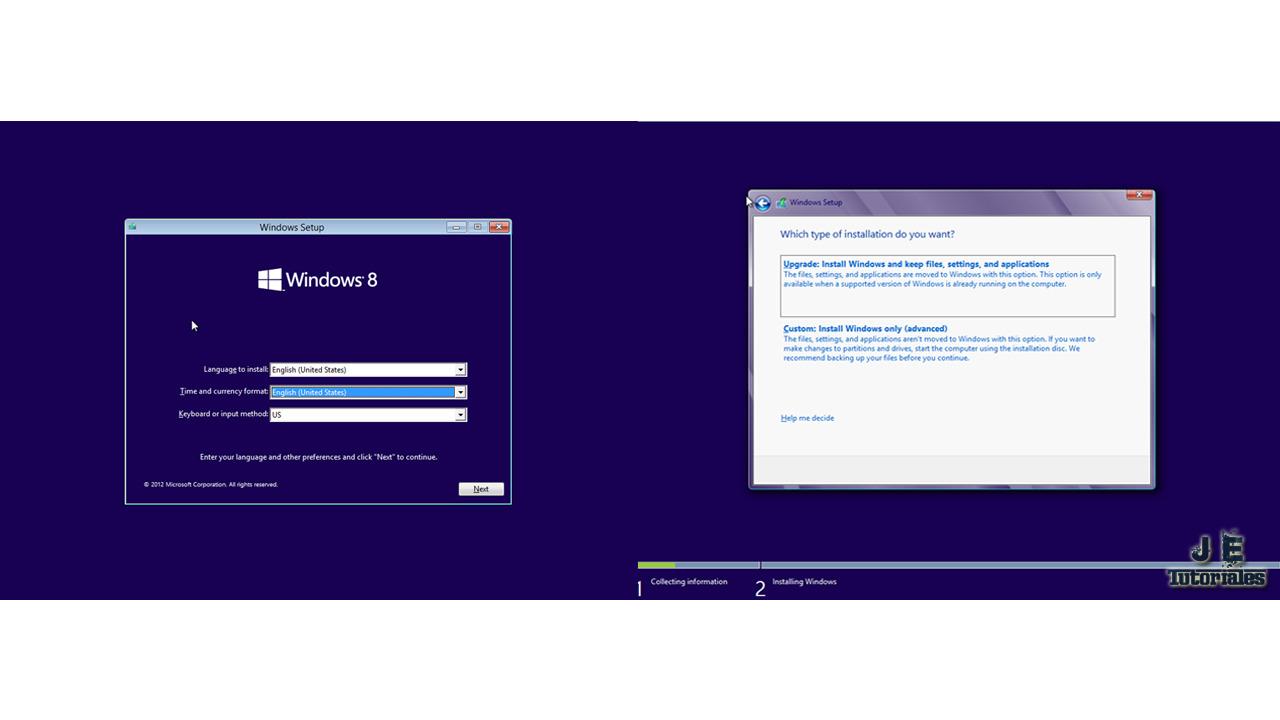The image size is (1280, 720).
Task: Close the Windows 8 language setup window
Action: coord(499,227)
